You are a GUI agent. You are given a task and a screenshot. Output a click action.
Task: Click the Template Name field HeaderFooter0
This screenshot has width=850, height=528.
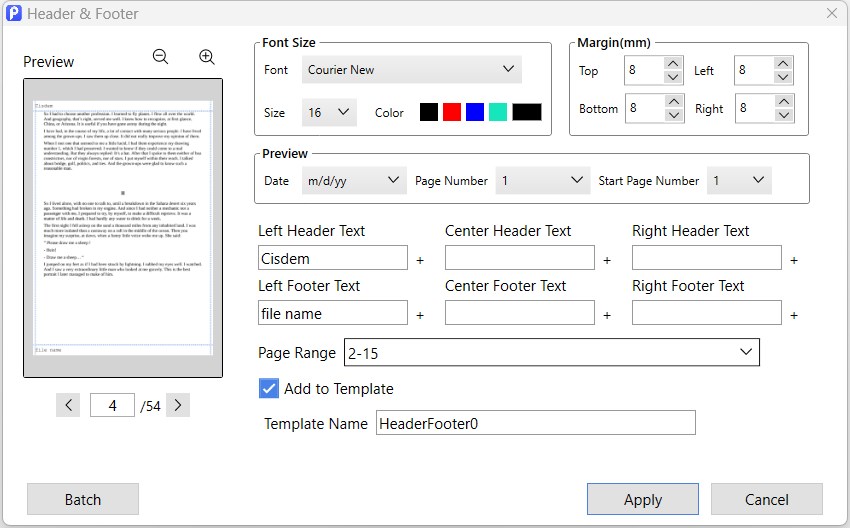tap(536, 423)
